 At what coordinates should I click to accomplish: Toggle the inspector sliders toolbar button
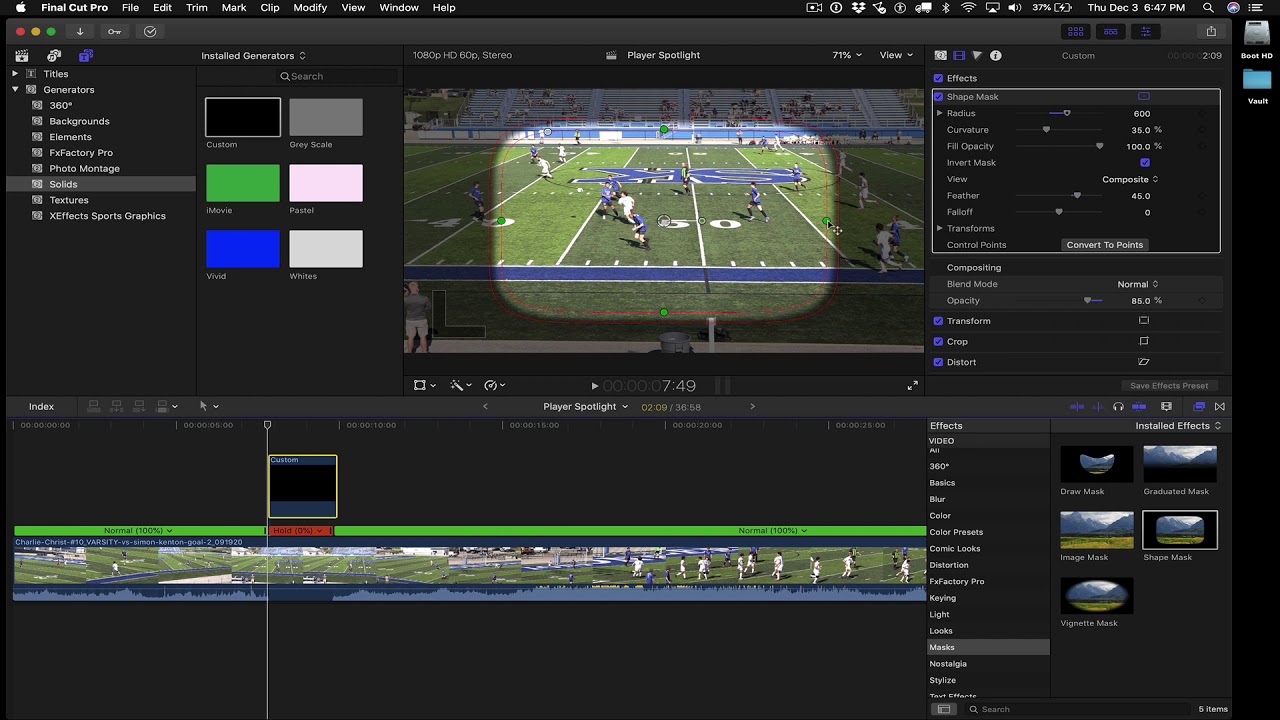1146,32
